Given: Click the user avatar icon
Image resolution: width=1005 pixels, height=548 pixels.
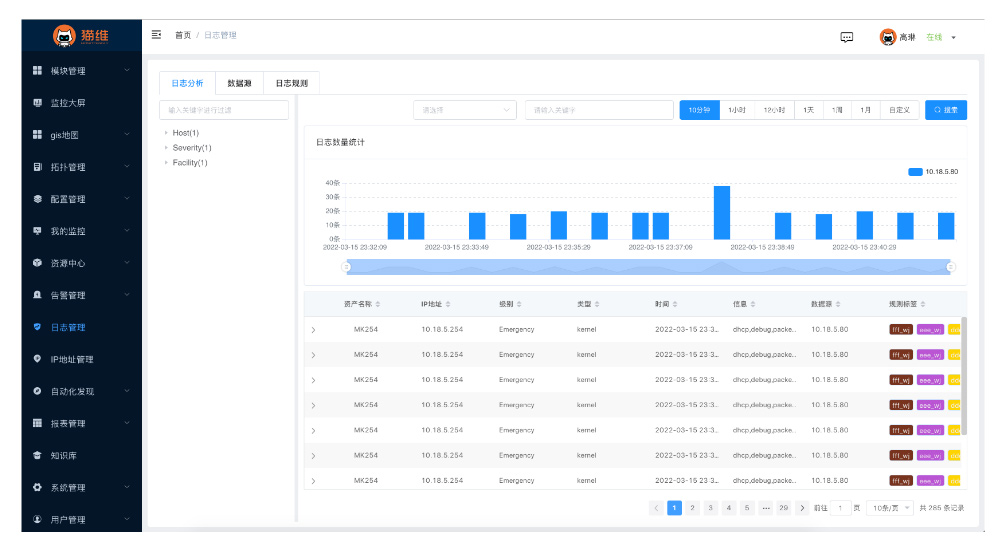Looking at the screenshot, I should point(887,37).
